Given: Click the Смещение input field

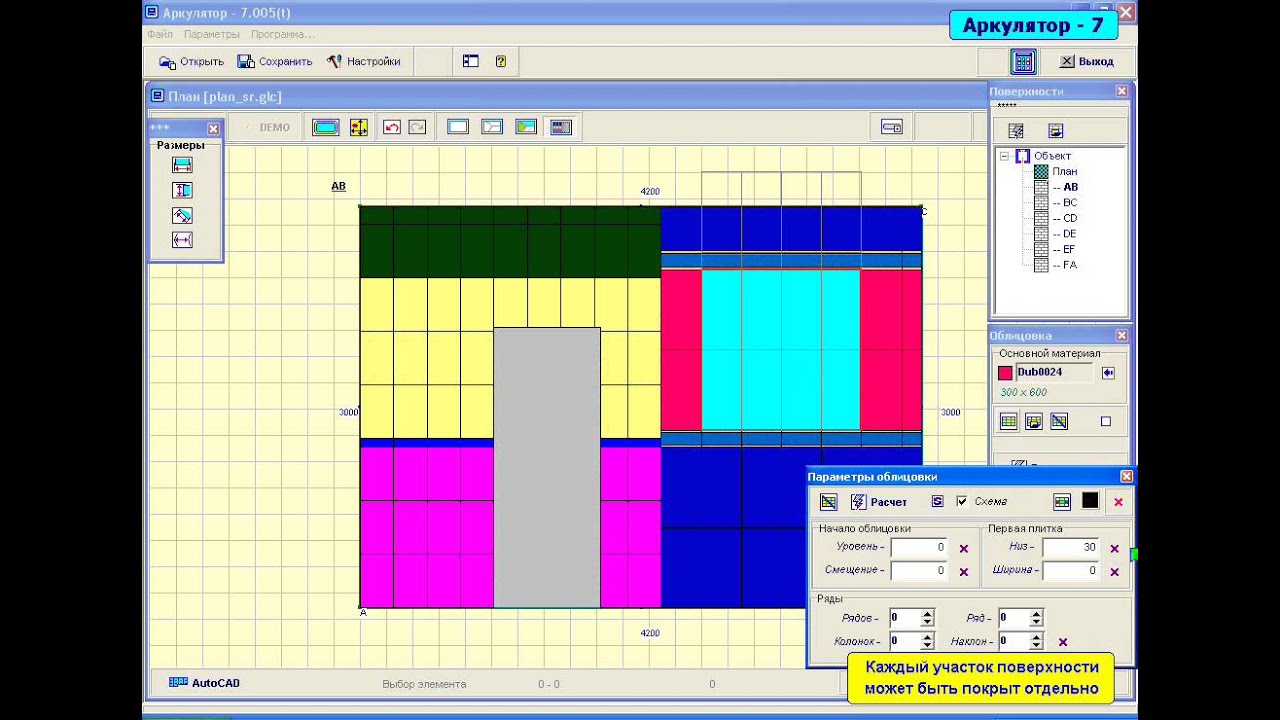Looking at the screenshot, I should (919, 571).
